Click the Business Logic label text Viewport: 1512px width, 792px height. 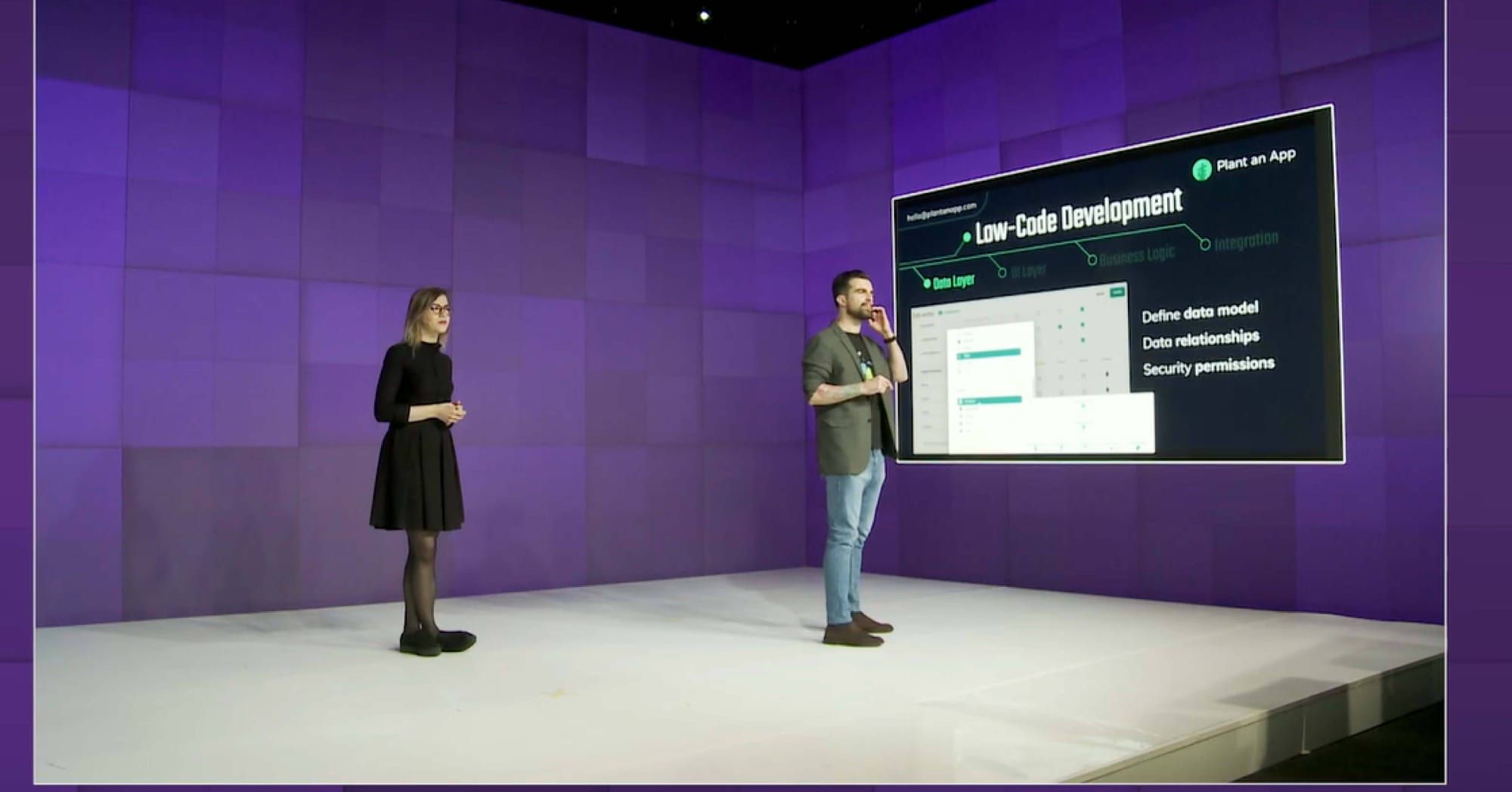[x=1137, y=256]
